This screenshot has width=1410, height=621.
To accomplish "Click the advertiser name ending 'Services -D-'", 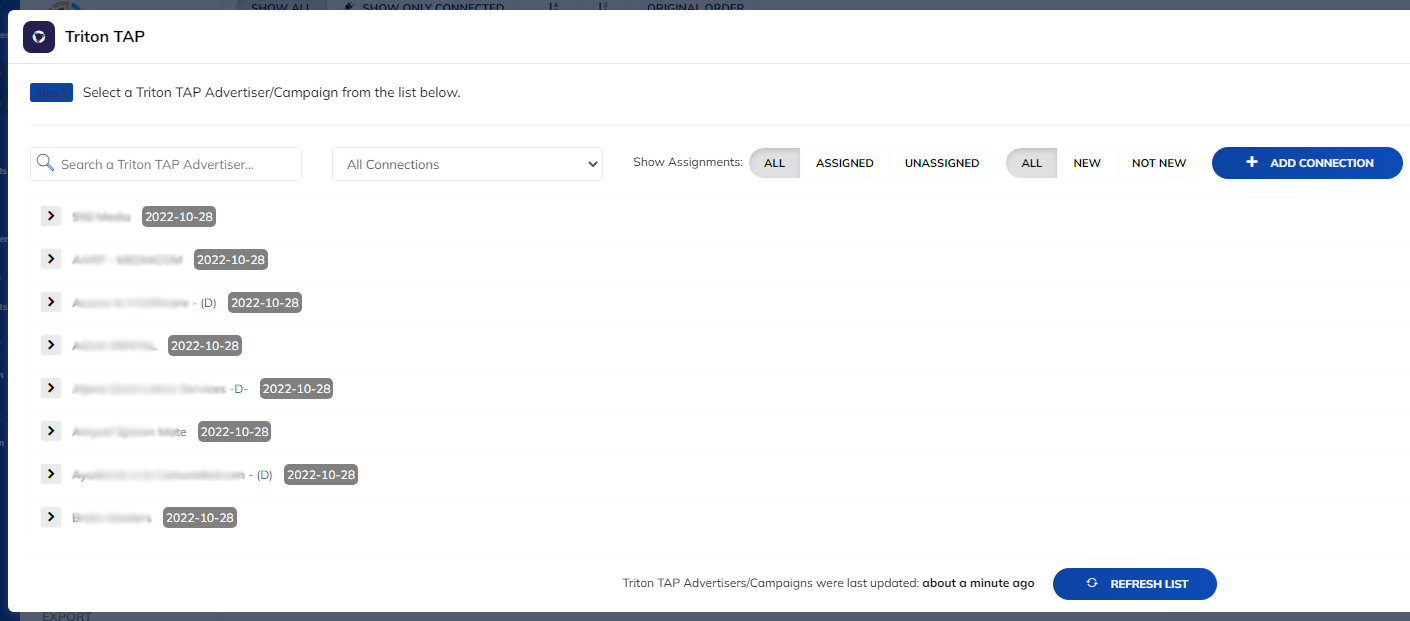I will (160, 389).
